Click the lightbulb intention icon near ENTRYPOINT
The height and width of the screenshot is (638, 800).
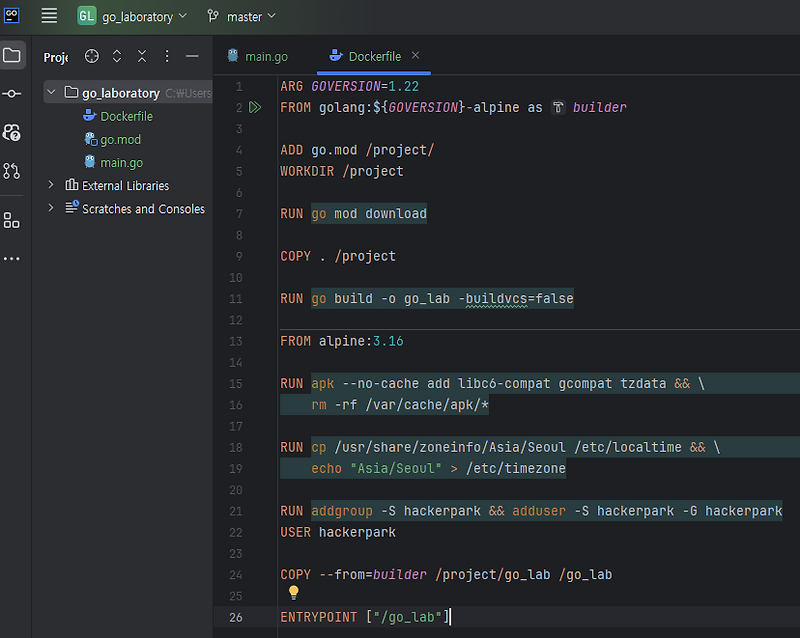point(293,593)
